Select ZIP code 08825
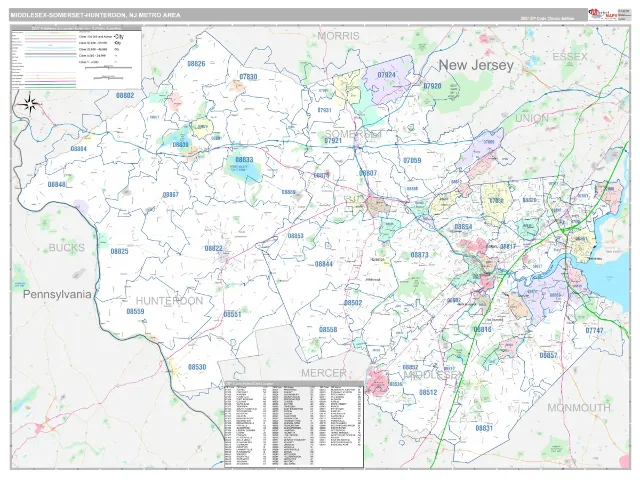Viewport: 640px width, 480px height. click(120, 251)
